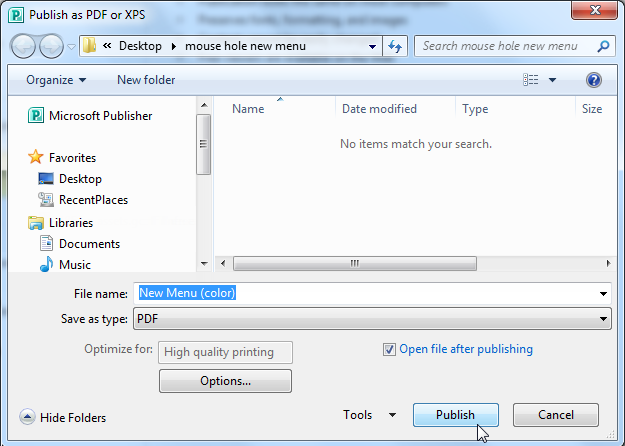
Task: Expand the Save as type dropdown
Action: [604, 318]
